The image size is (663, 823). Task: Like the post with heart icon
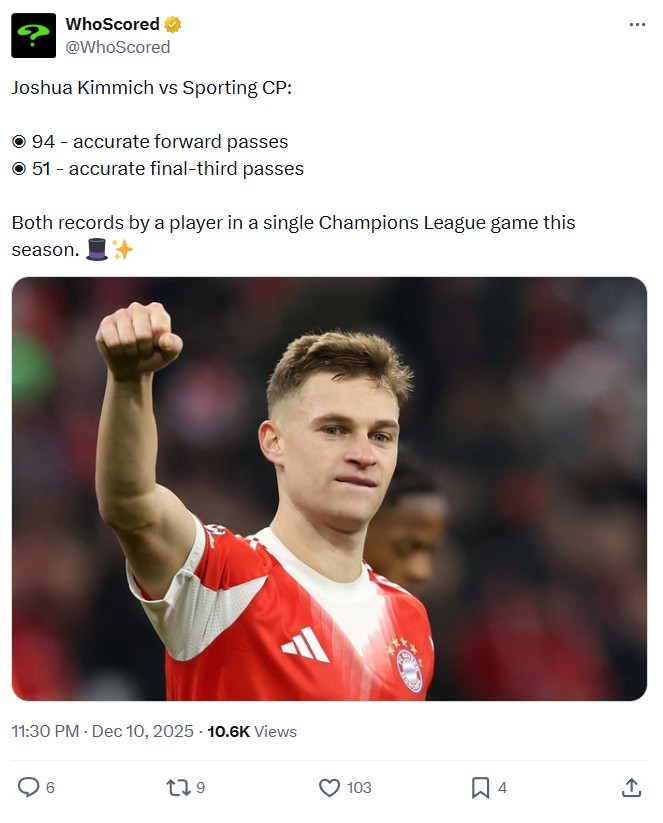tap(329, 788)
